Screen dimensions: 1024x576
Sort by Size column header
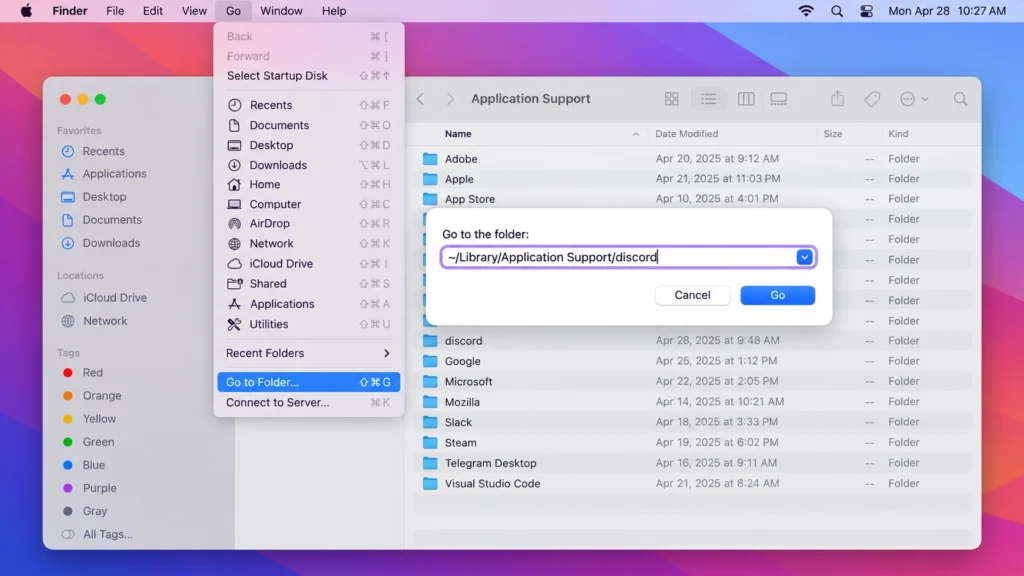click(833, 134)
